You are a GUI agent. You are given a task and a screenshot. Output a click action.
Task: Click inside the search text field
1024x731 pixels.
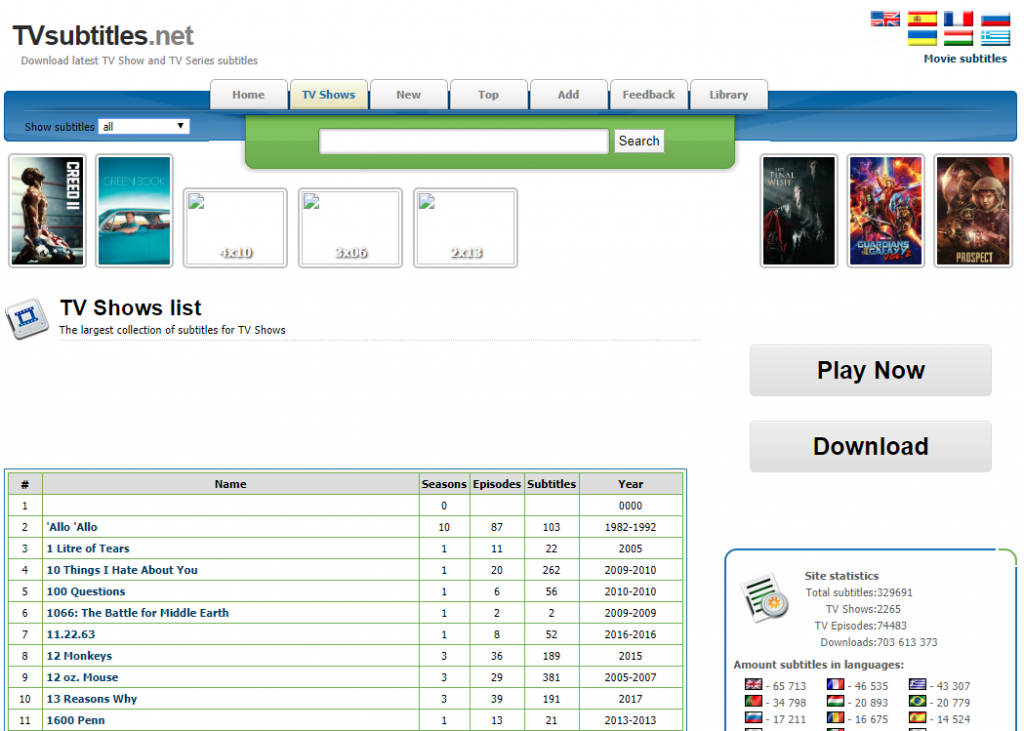(463, 142)
